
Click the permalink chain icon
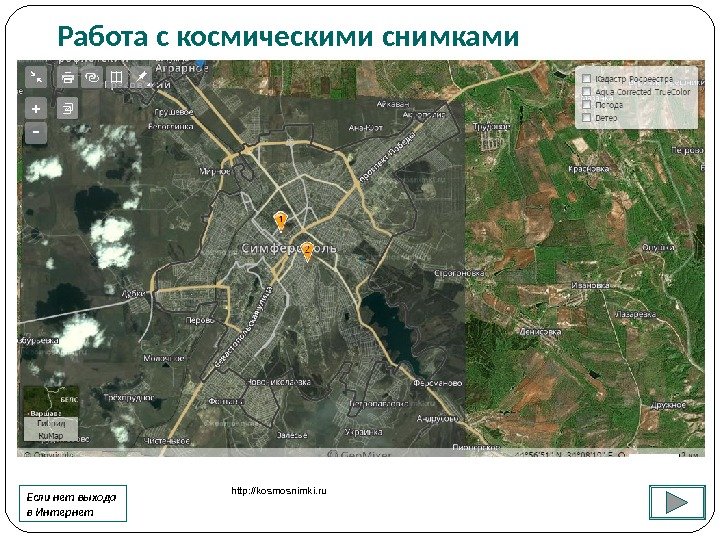click(92, 77)
